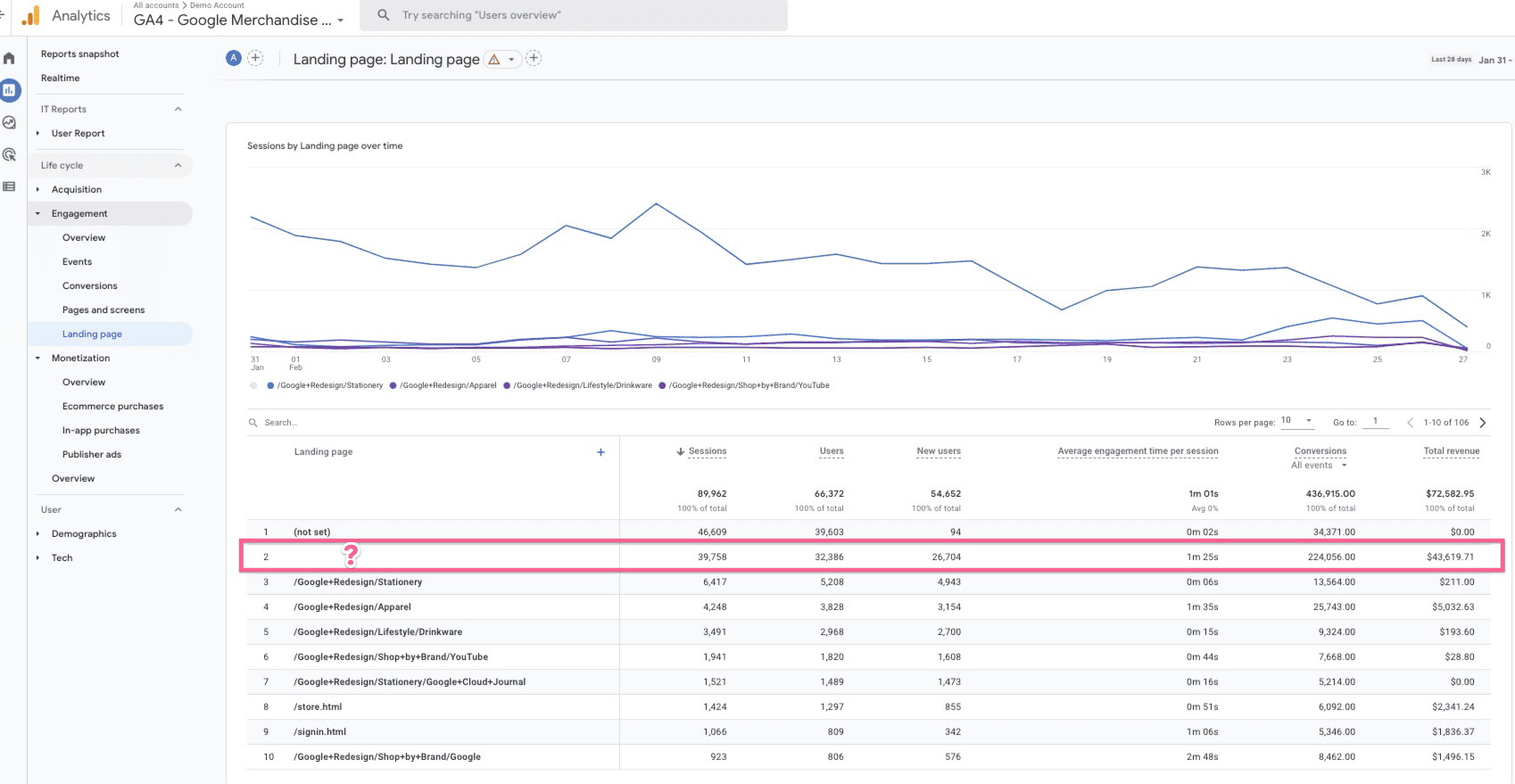Open Pages and screens report
Viewport: 1515px width, 784px height.
pos(103,309)
